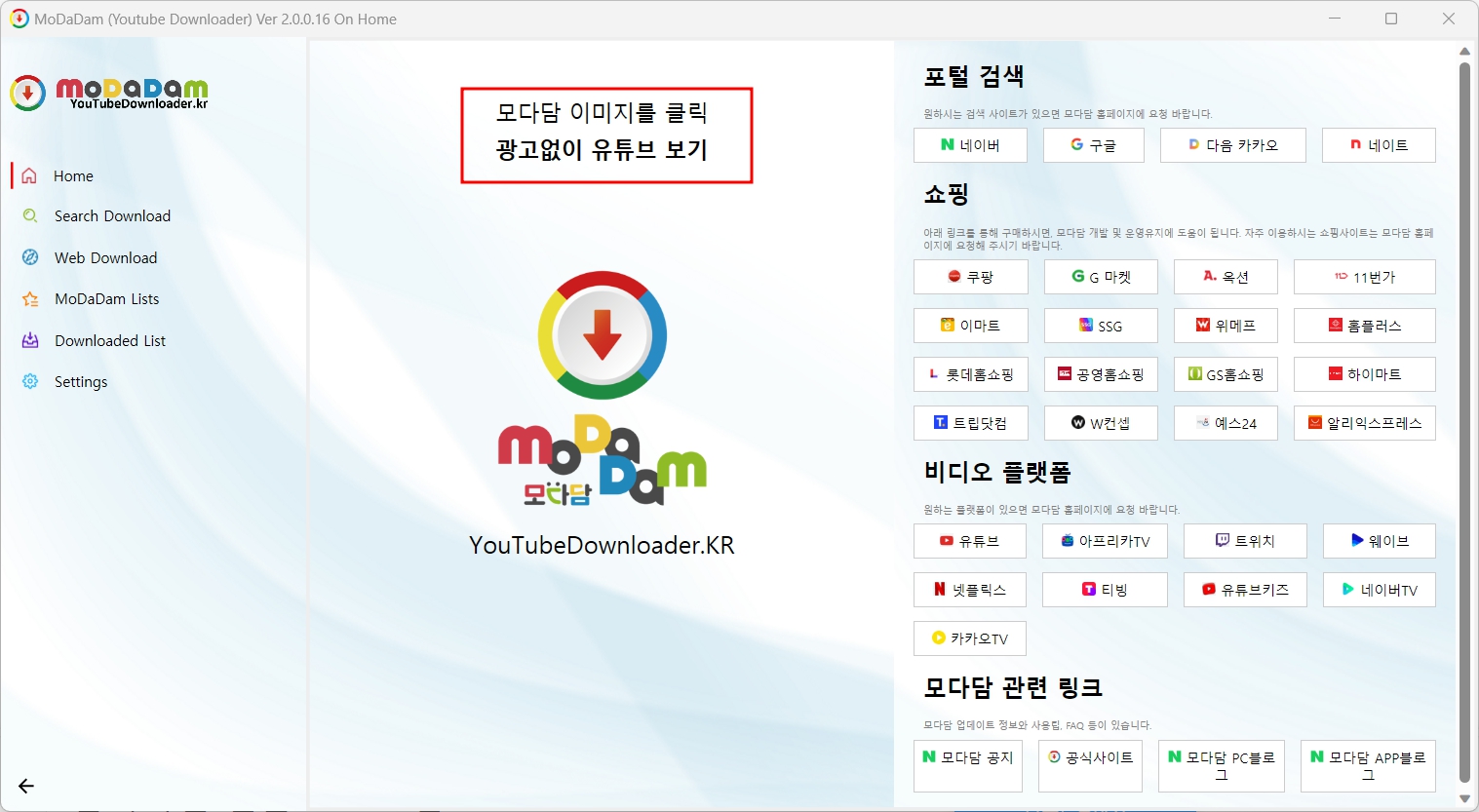Open 티빙 platform
The width and height of the screenshot is (1479, 812).
coord(1105,590)
